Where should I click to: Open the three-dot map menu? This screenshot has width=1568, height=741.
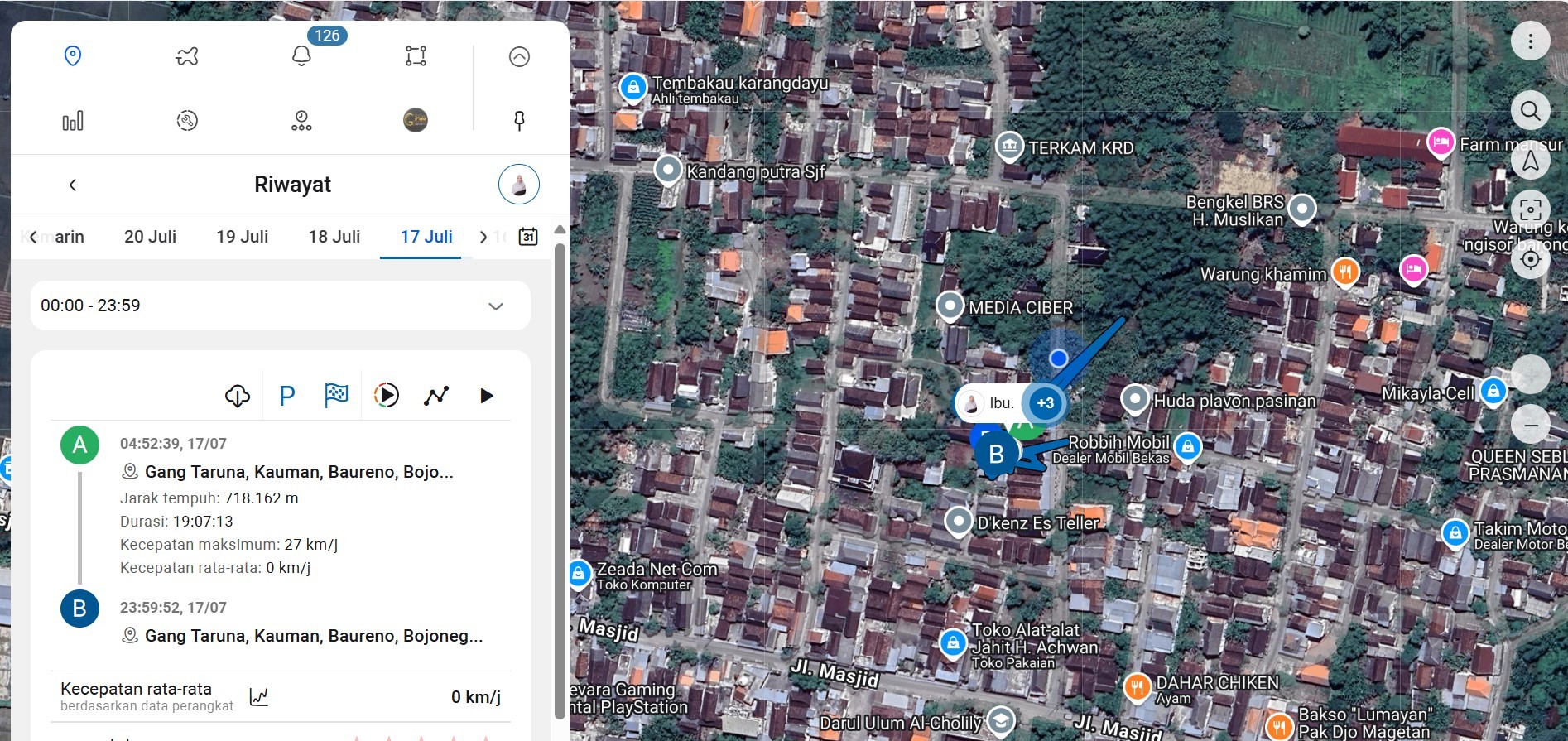click(x=1530, y=41)
